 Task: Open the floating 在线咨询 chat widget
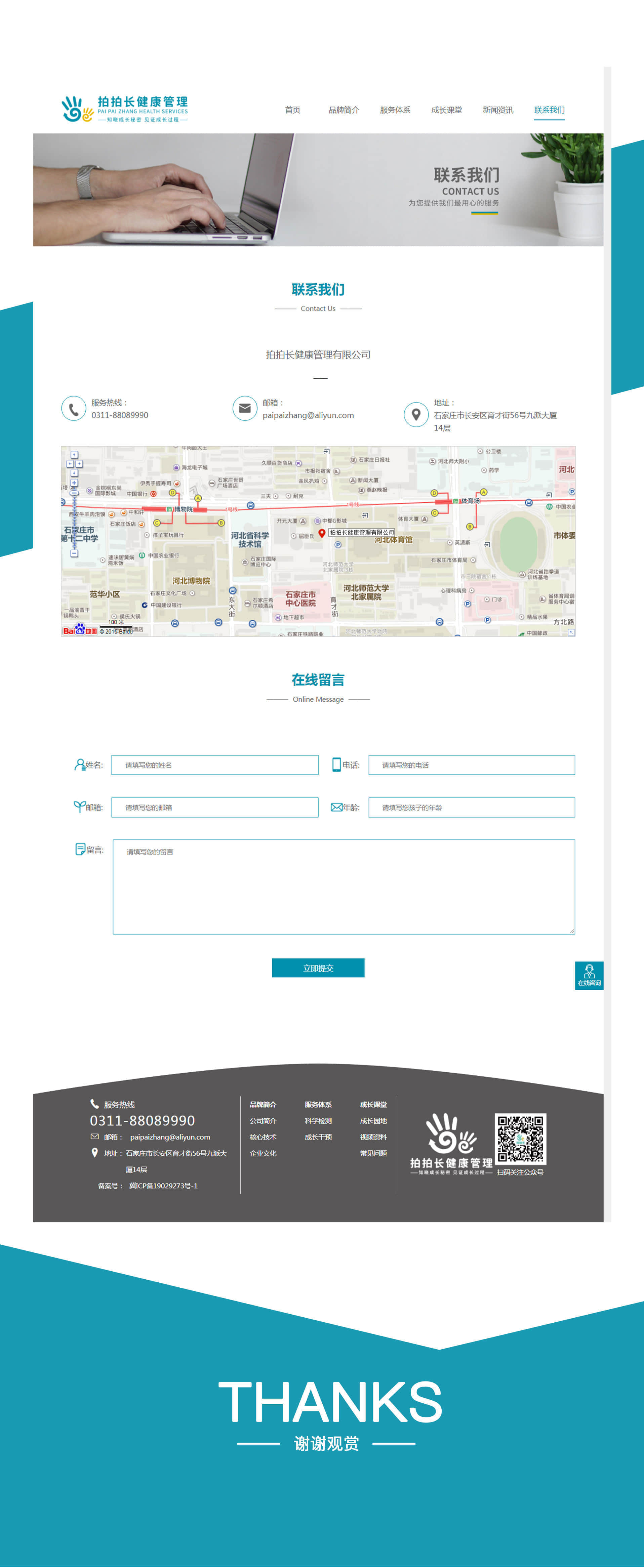tap(589, 975)
